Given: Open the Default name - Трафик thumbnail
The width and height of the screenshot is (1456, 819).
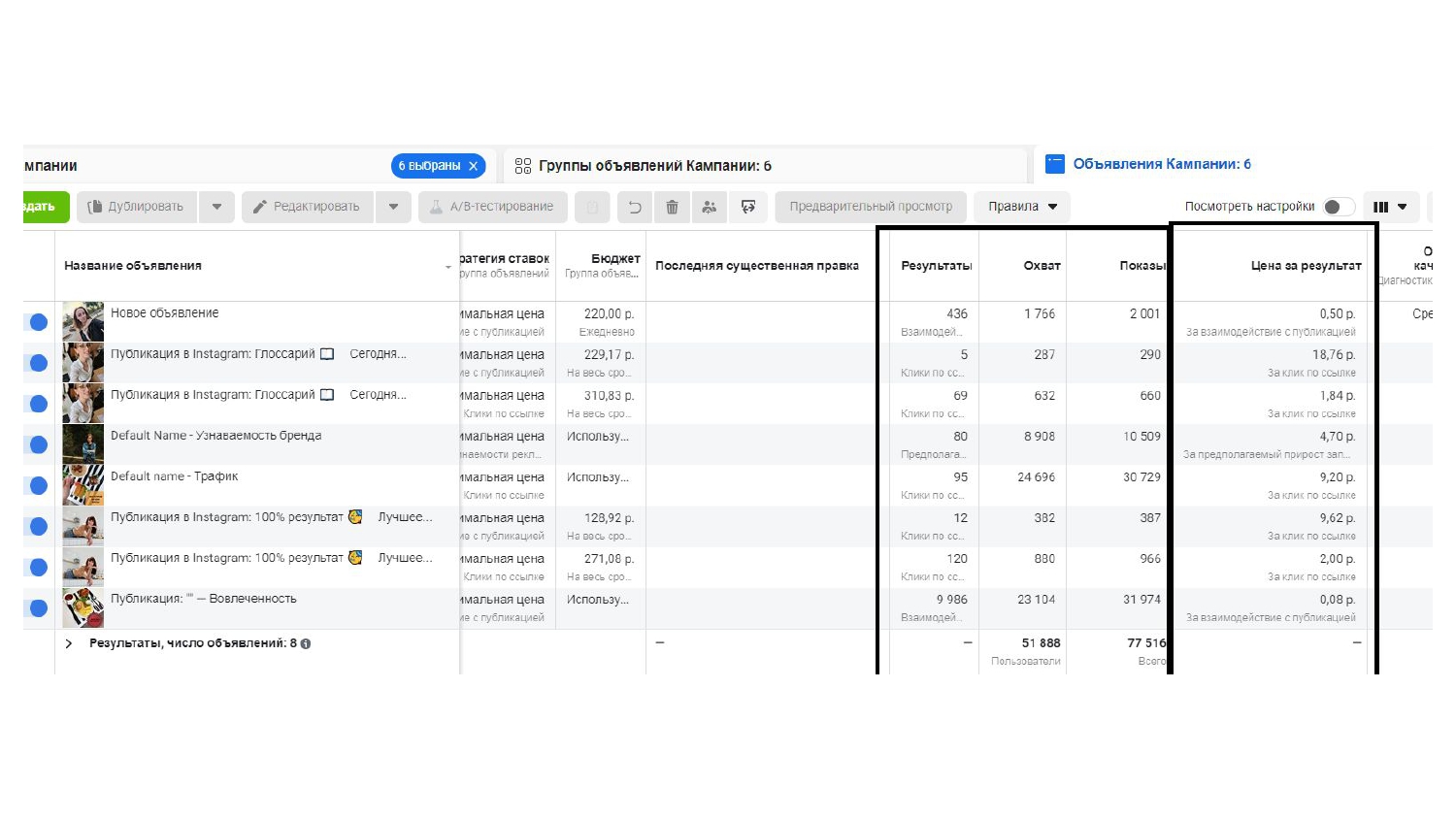Looking at the screenshot, I should [x=83, y=485].
